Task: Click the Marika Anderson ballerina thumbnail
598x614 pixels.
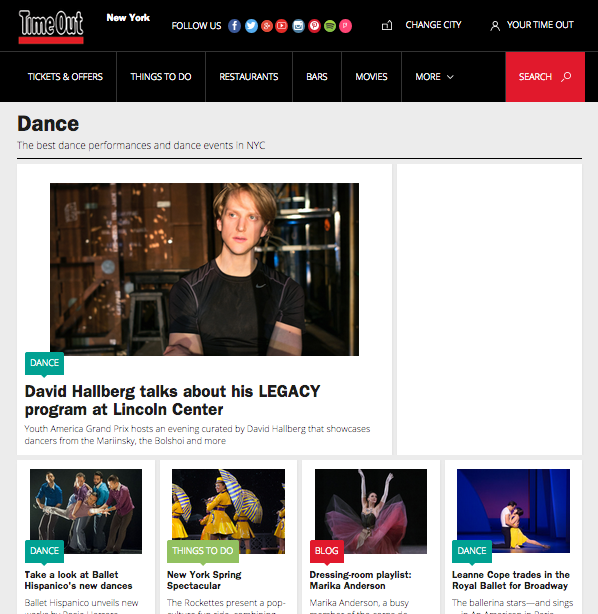Action: point(370,511)
